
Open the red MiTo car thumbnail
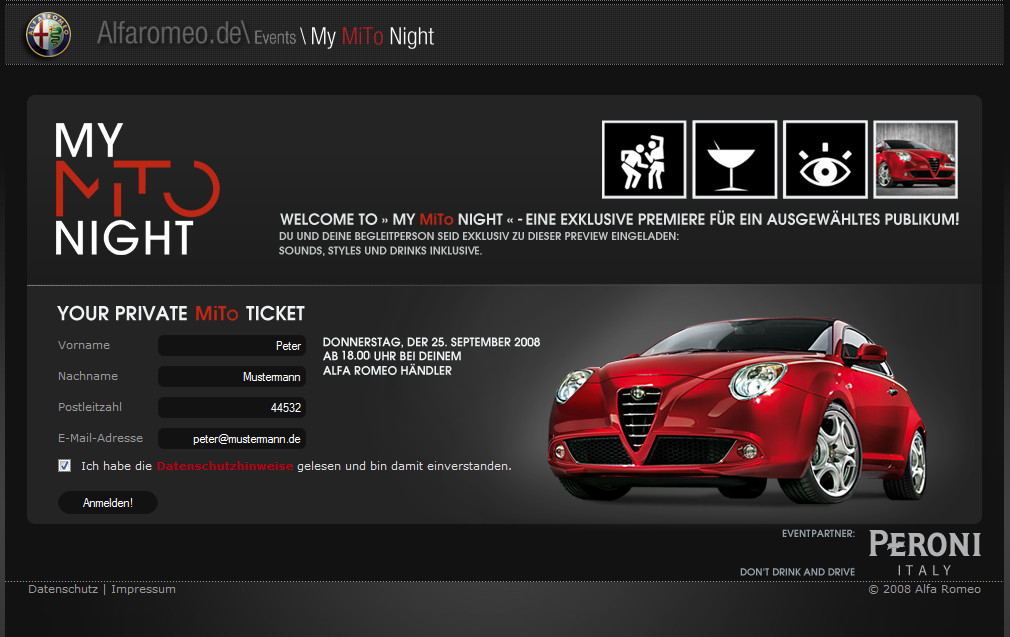coord(915,159)
